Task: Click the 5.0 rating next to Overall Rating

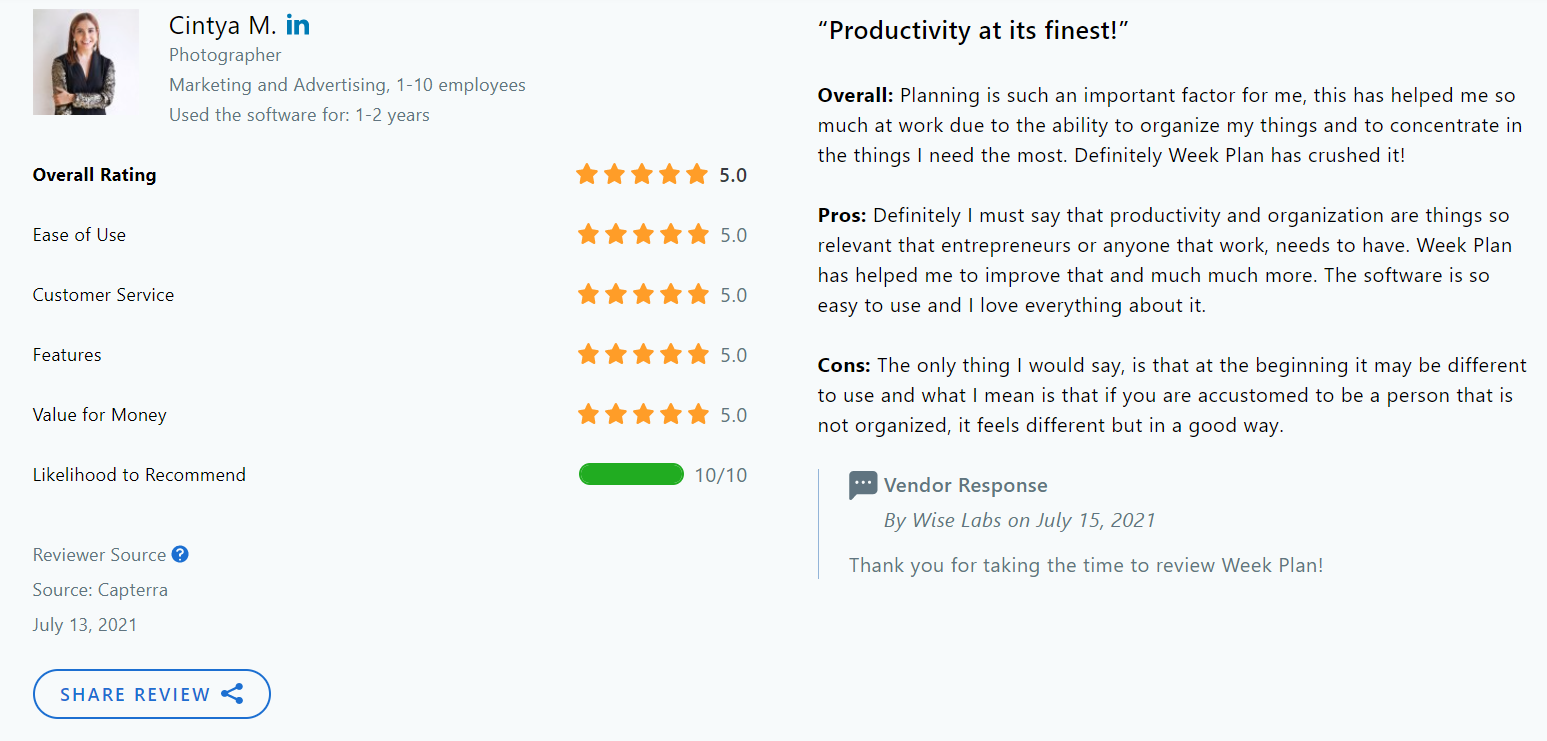Action: [732, 174]
